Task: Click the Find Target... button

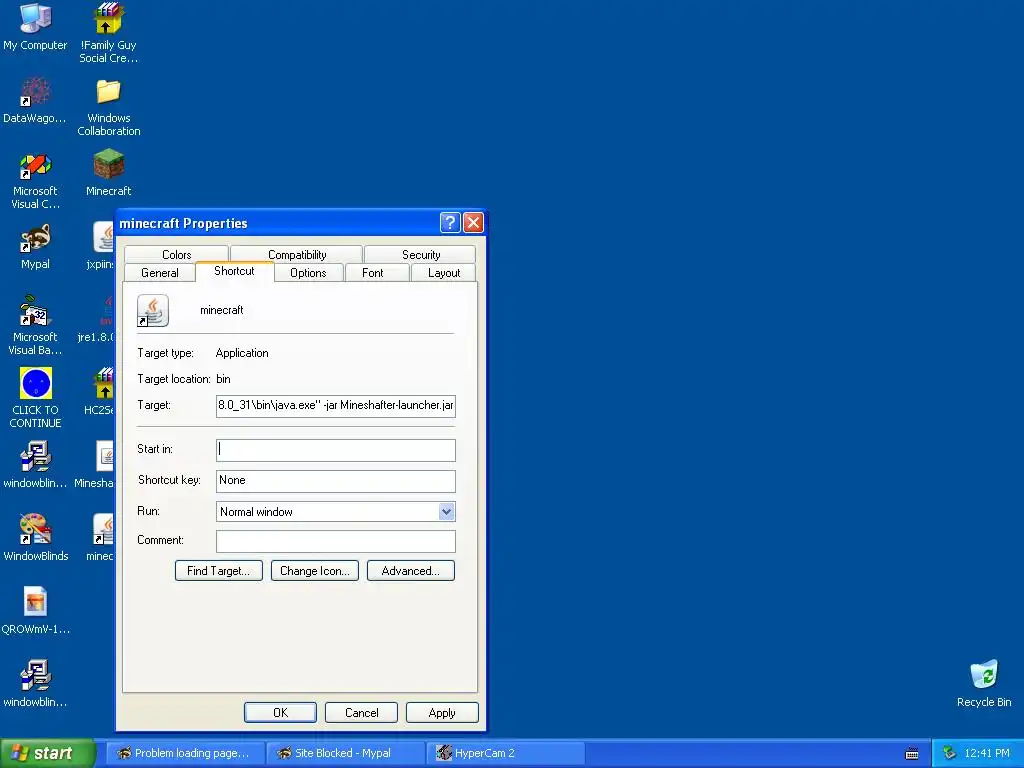Action: tap(219, 570)
